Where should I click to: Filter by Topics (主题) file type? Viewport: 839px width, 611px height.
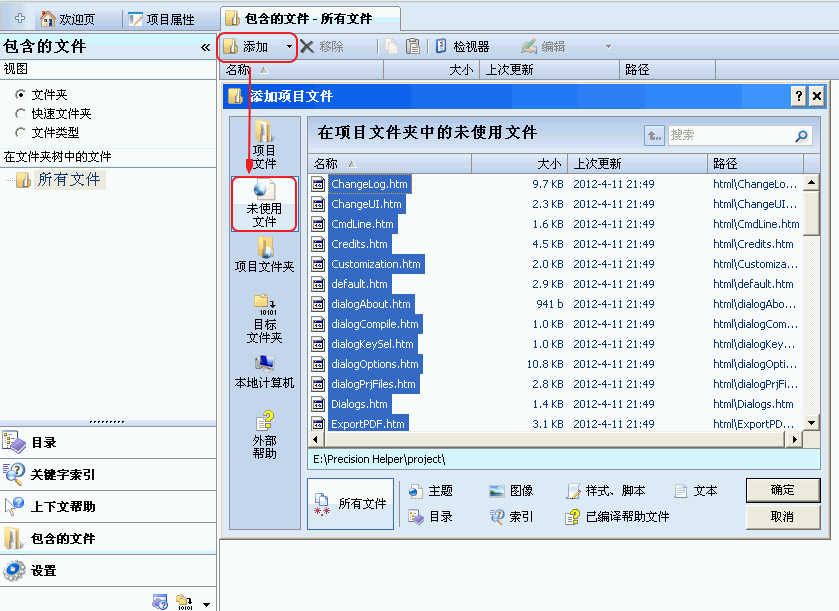pyautogui.click(x=431, y=491)
